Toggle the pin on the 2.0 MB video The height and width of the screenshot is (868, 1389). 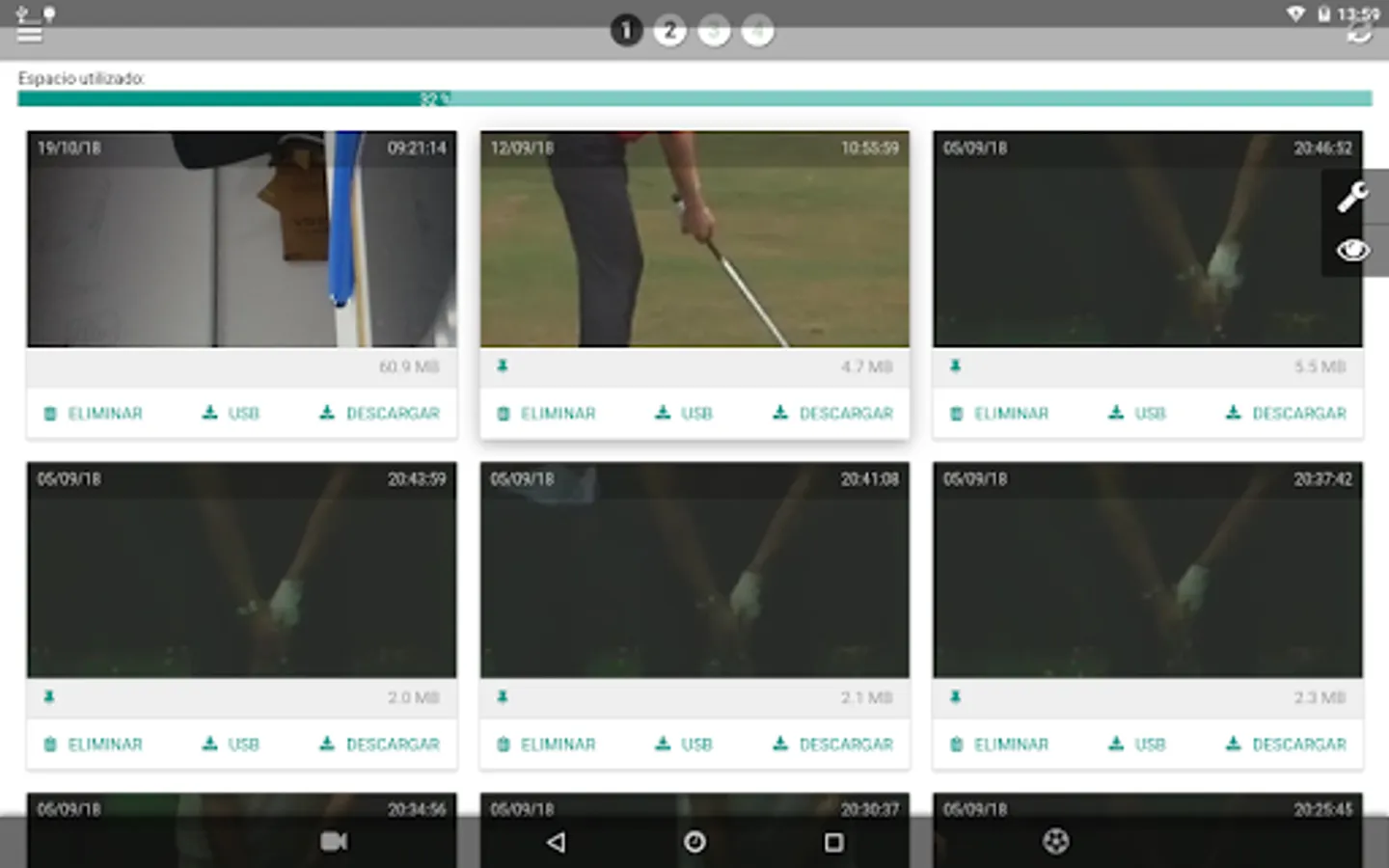click(49, 697)
